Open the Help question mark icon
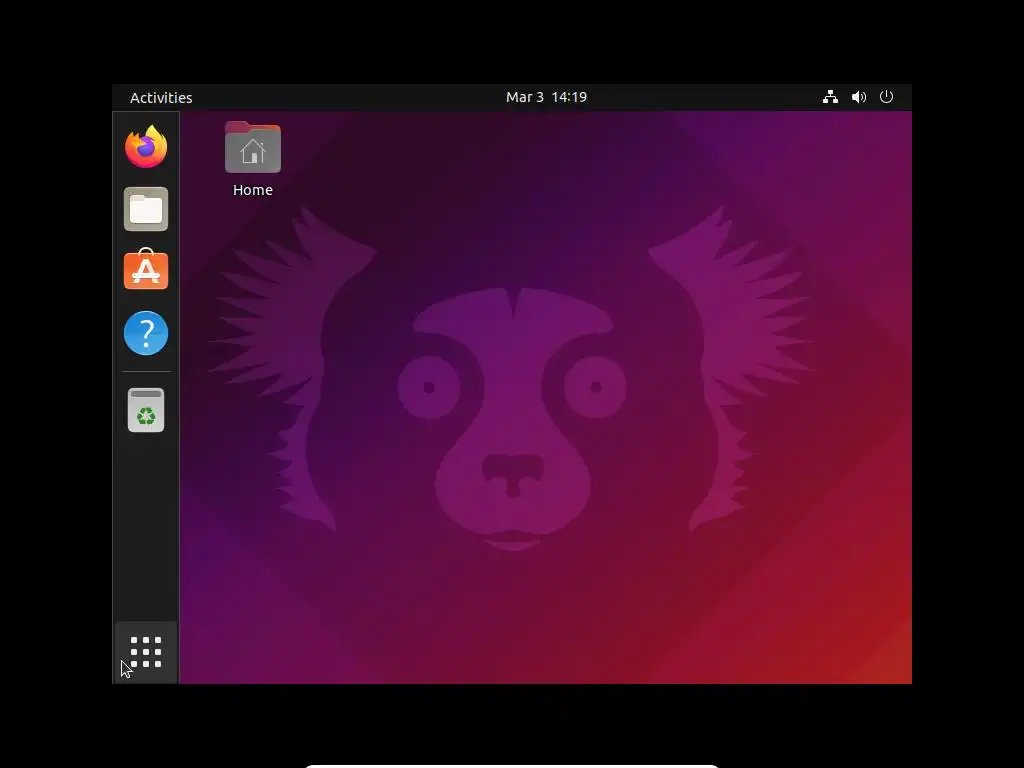The width and height of the screenshot is (1024, 768). pos(146,333)
